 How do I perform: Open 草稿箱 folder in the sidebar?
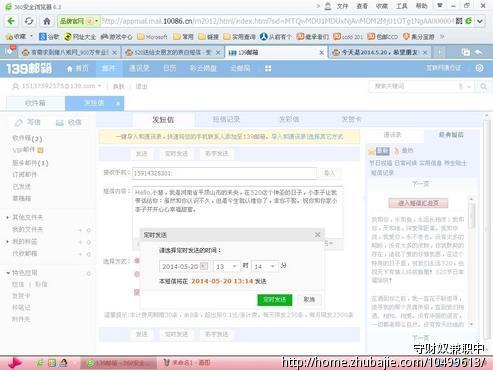tap(21, 199)
